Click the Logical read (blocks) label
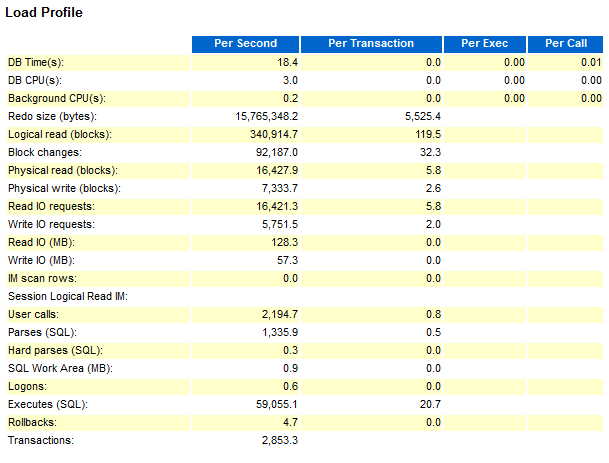This screenshot has width=609, height=463. pos(60,134)
